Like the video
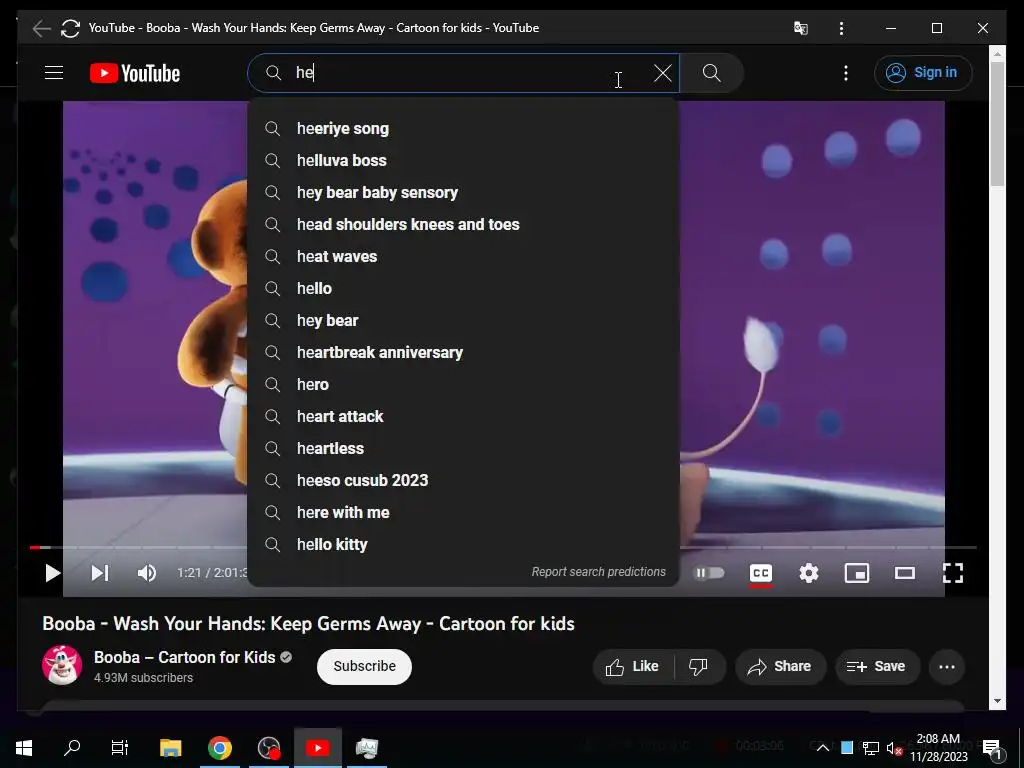Screen dimensions: 1024x768 [x=632, y=666]
